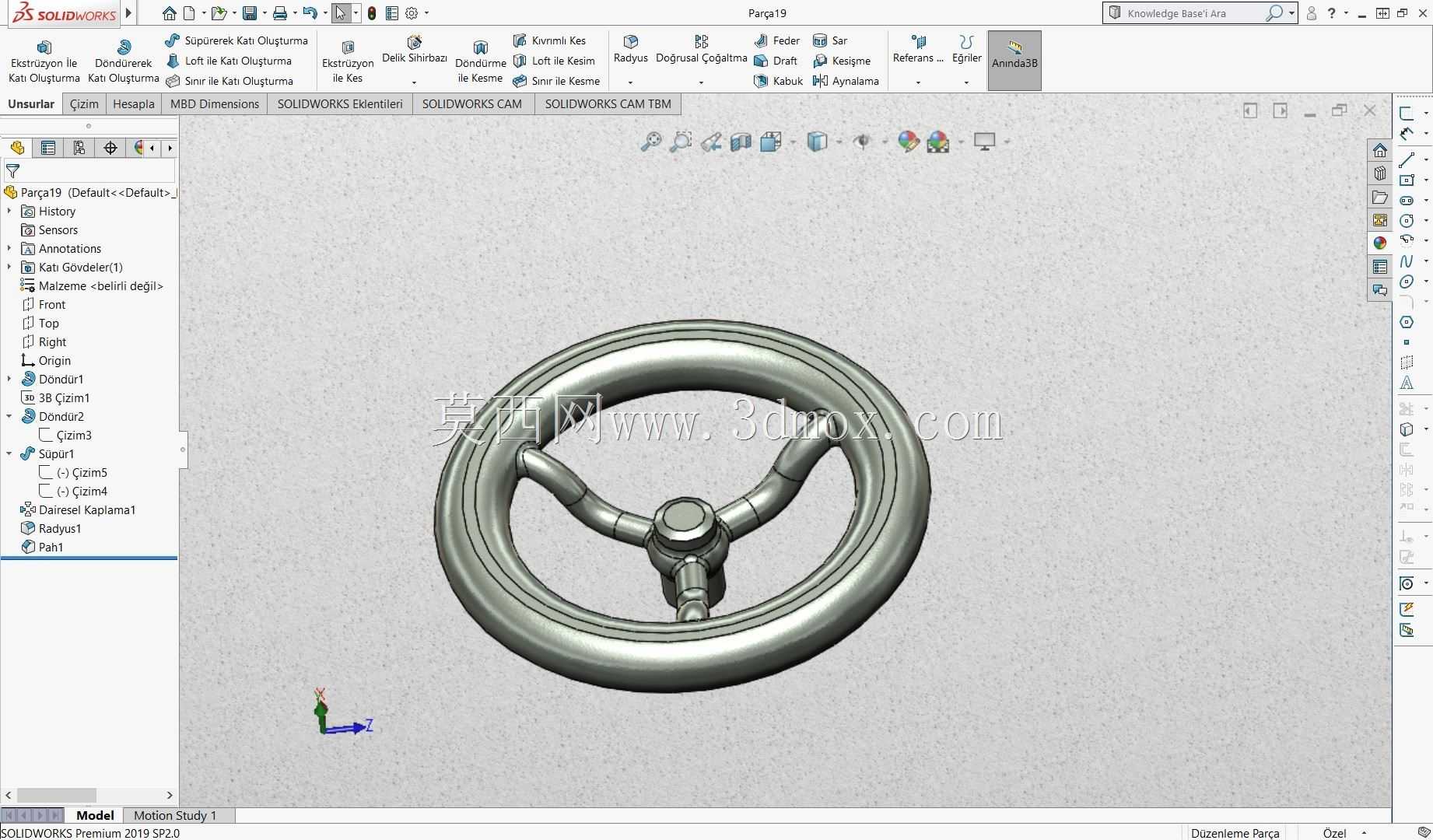The width and height of the screenshot is (1433, 840).
Task: Open the FeatureManager design tree tab
Action: point(17,148)
